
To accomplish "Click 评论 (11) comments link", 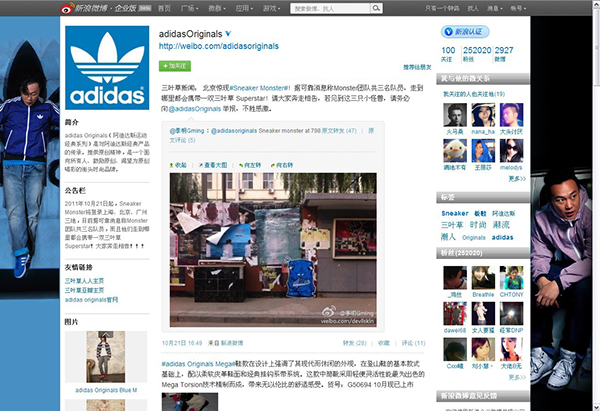I will [x=413, y=343].
